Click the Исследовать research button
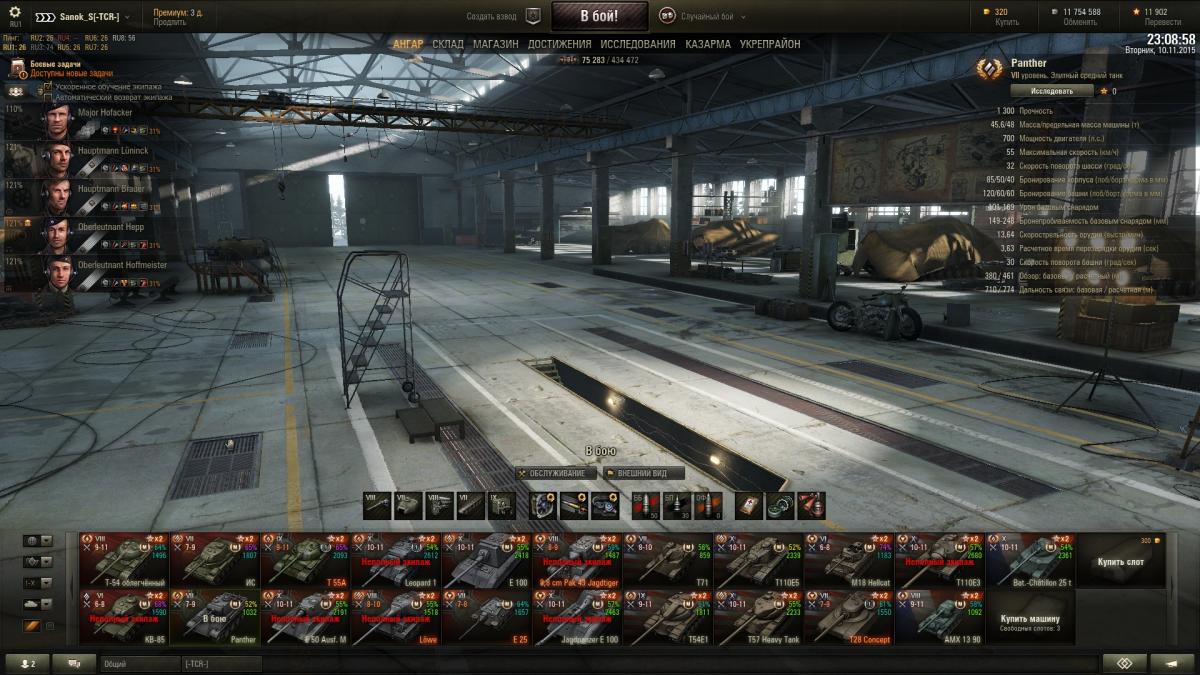1200x675 pixels. (x=1051, y=90)
